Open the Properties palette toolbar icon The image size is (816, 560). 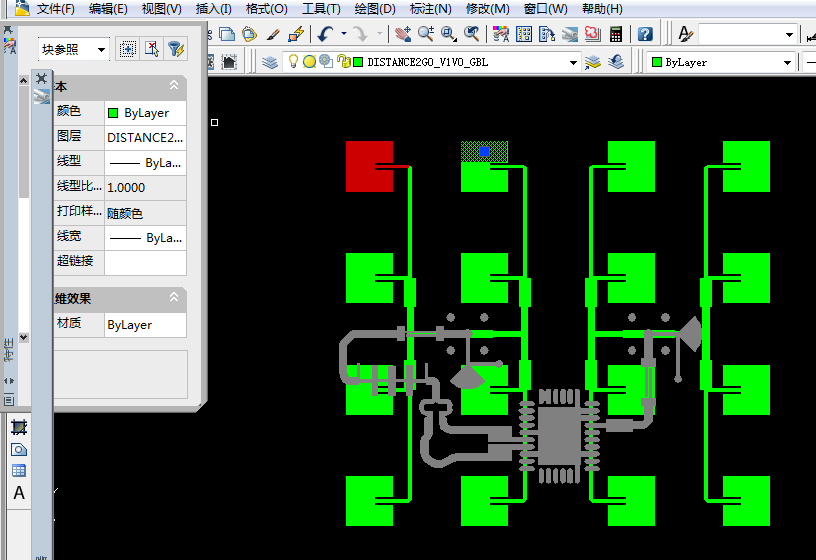[501, 34]
